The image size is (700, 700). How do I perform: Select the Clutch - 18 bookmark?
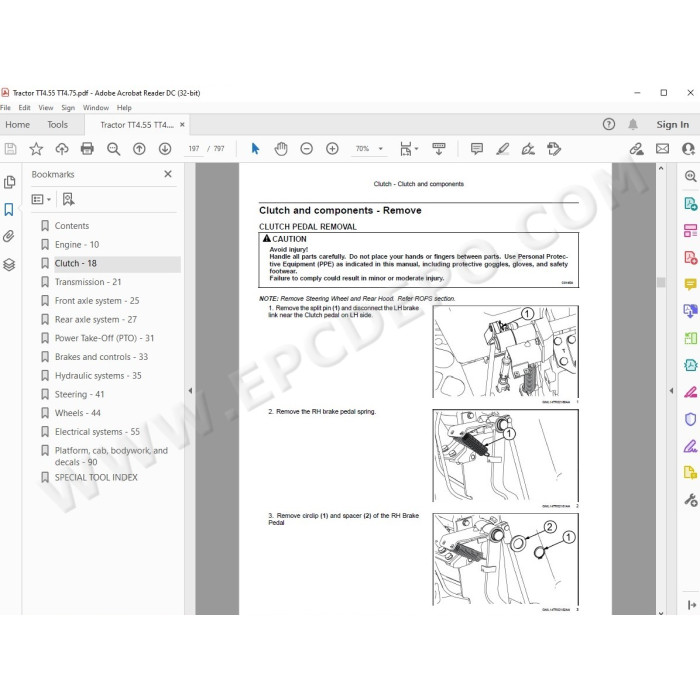75,263
